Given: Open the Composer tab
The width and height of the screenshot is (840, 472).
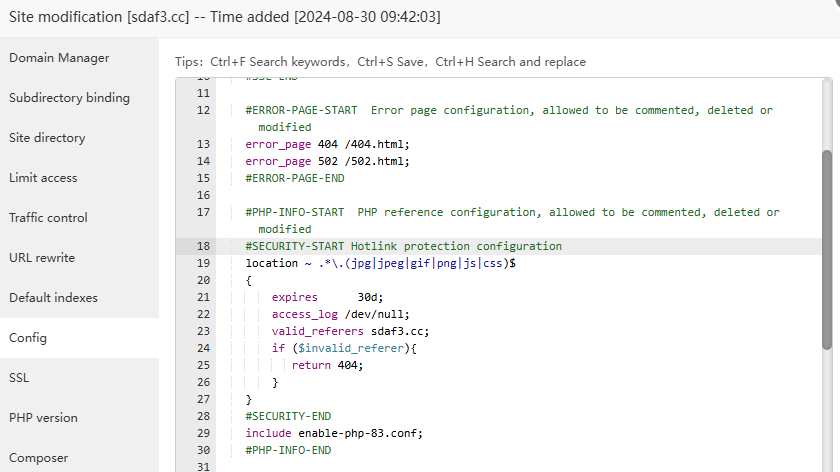Looking at the screenshot, I should tap(39, 458).
